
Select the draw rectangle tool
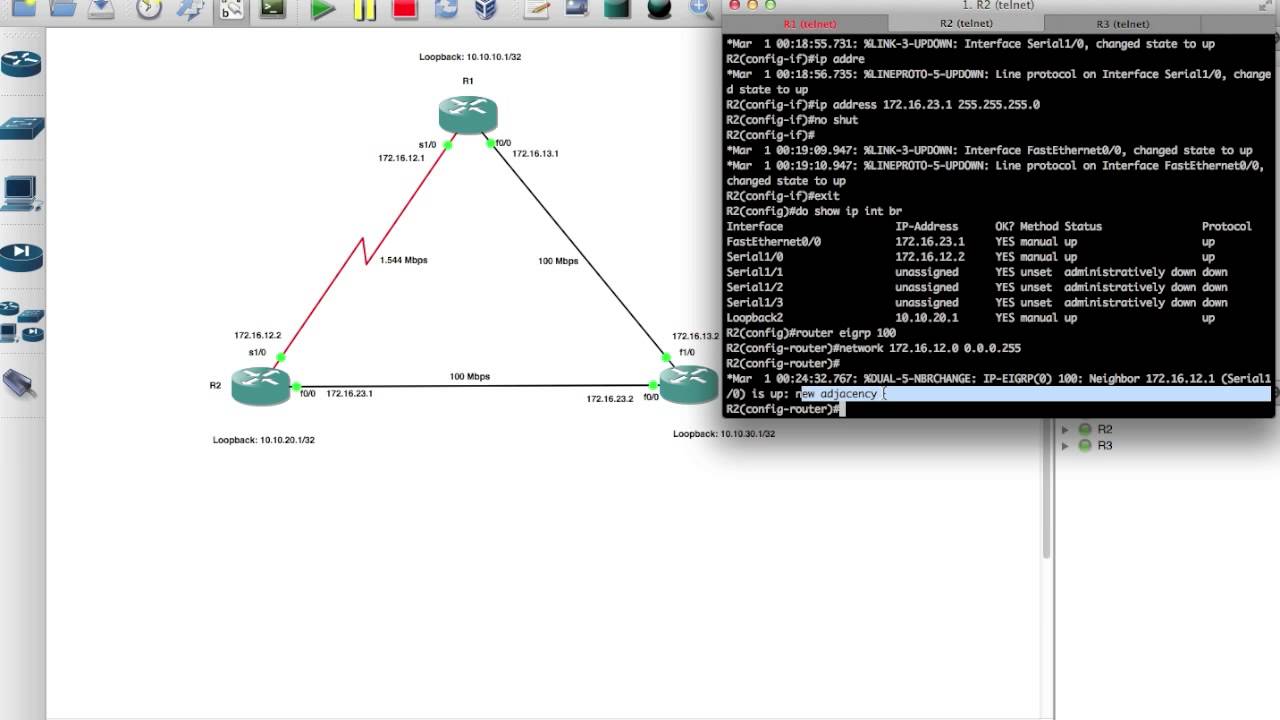click(x=618, y=8)
